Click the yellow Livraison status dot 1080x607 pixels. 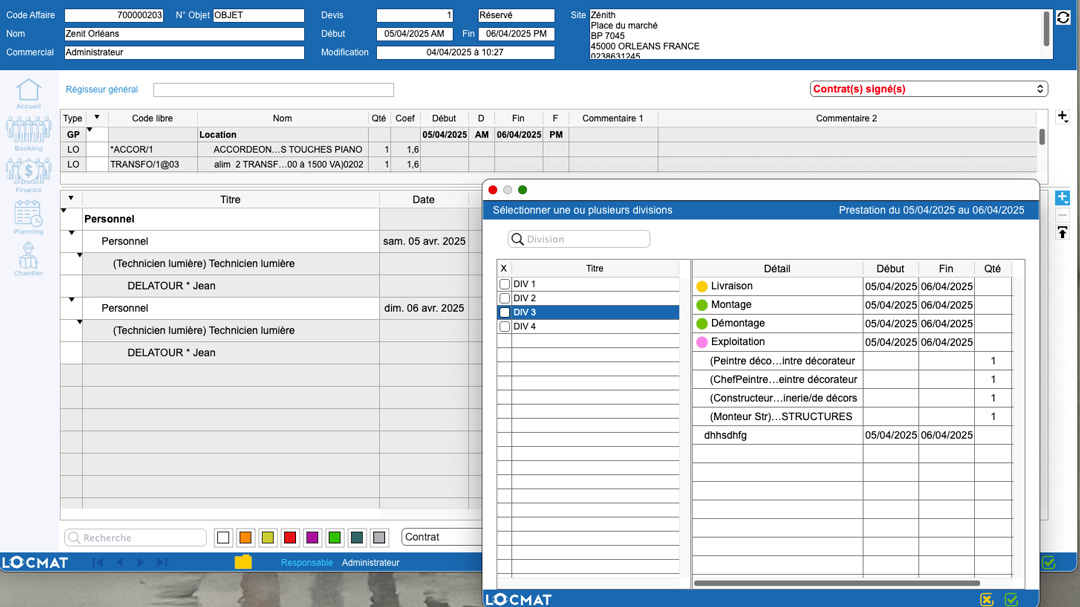(x=702, y=287)
